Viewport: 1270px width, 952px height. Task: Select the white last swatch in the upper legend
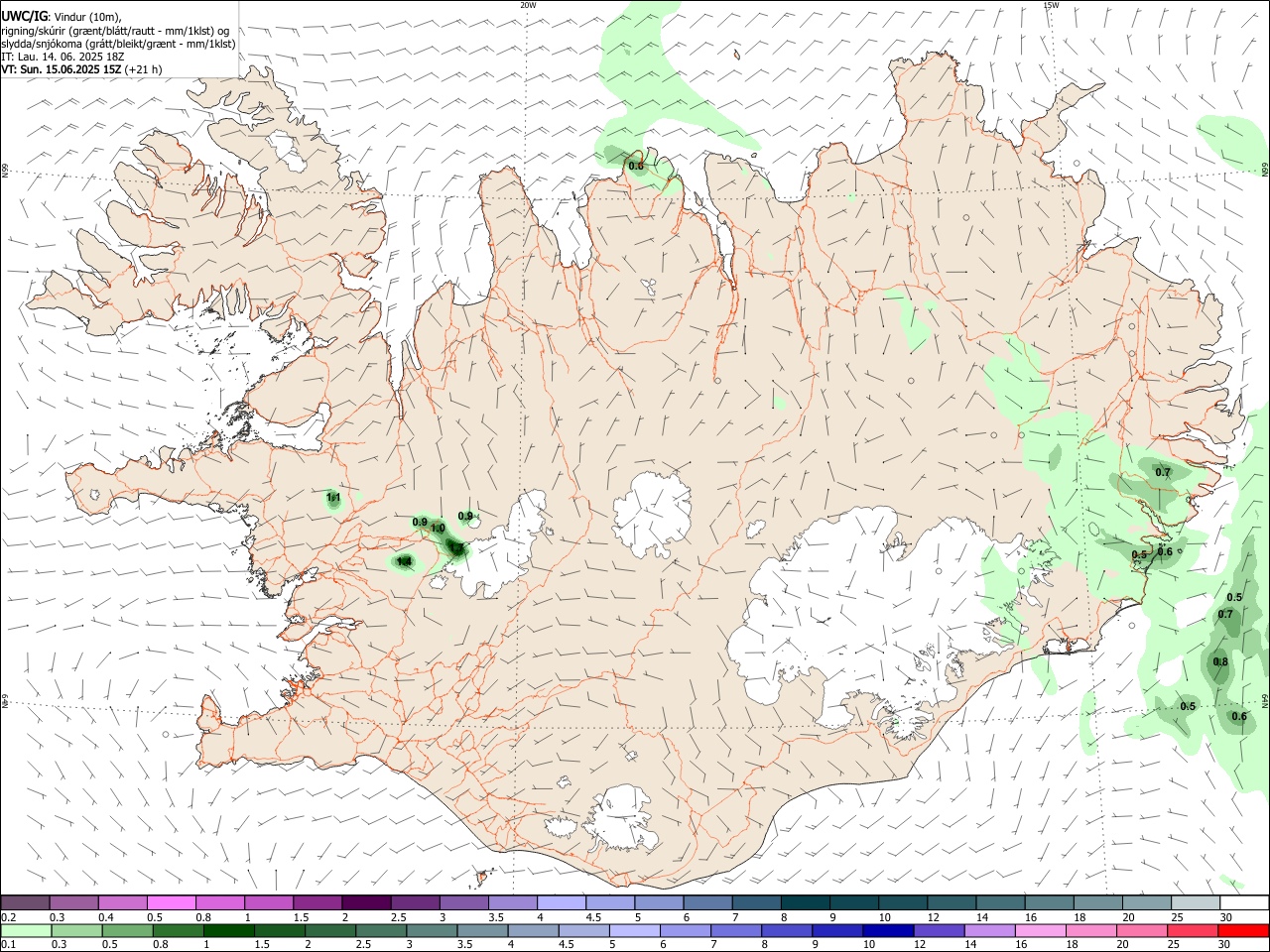(1242, 902)
